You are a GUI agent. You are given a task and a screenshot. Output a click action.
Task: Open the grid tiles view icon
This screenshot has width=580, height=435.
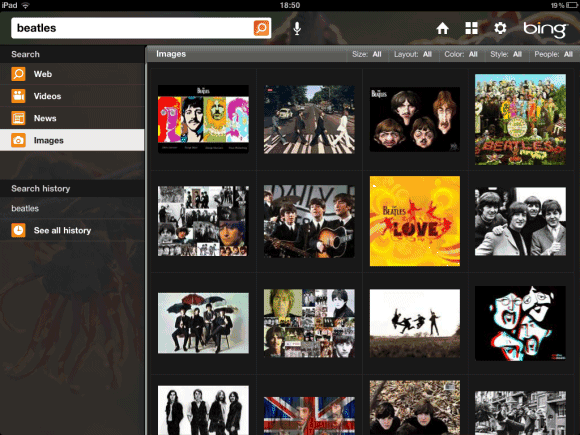(x=471, y=28)
